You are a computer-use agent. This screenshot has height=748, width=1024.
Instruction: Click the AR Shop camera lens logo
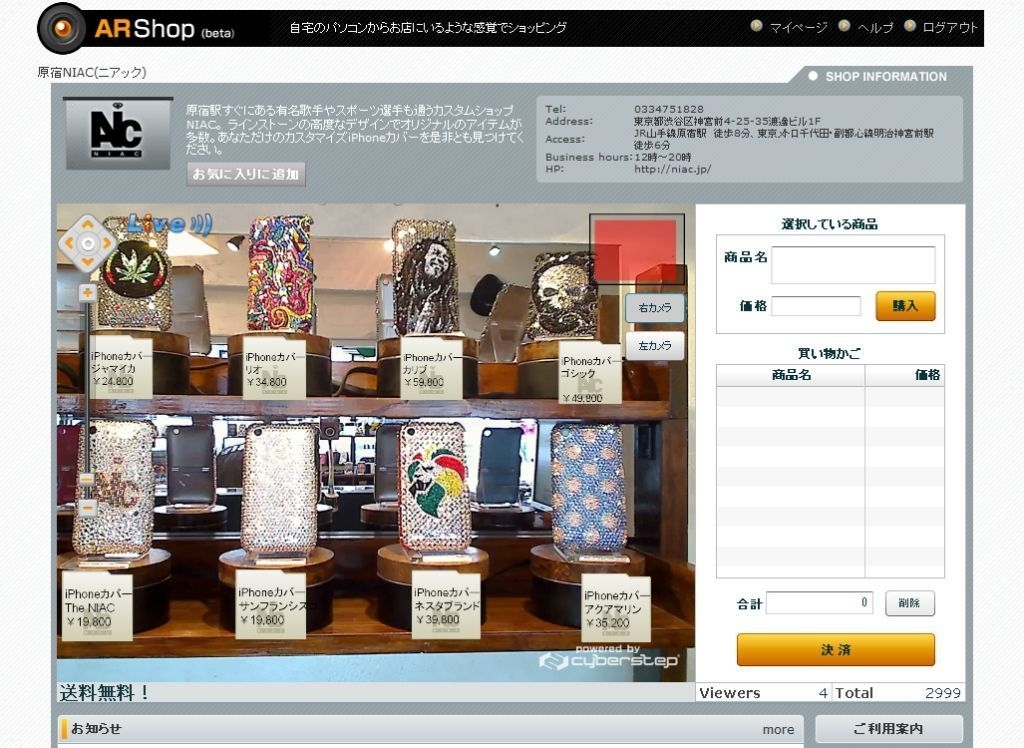pyautogui.click(x=62, y=28)
